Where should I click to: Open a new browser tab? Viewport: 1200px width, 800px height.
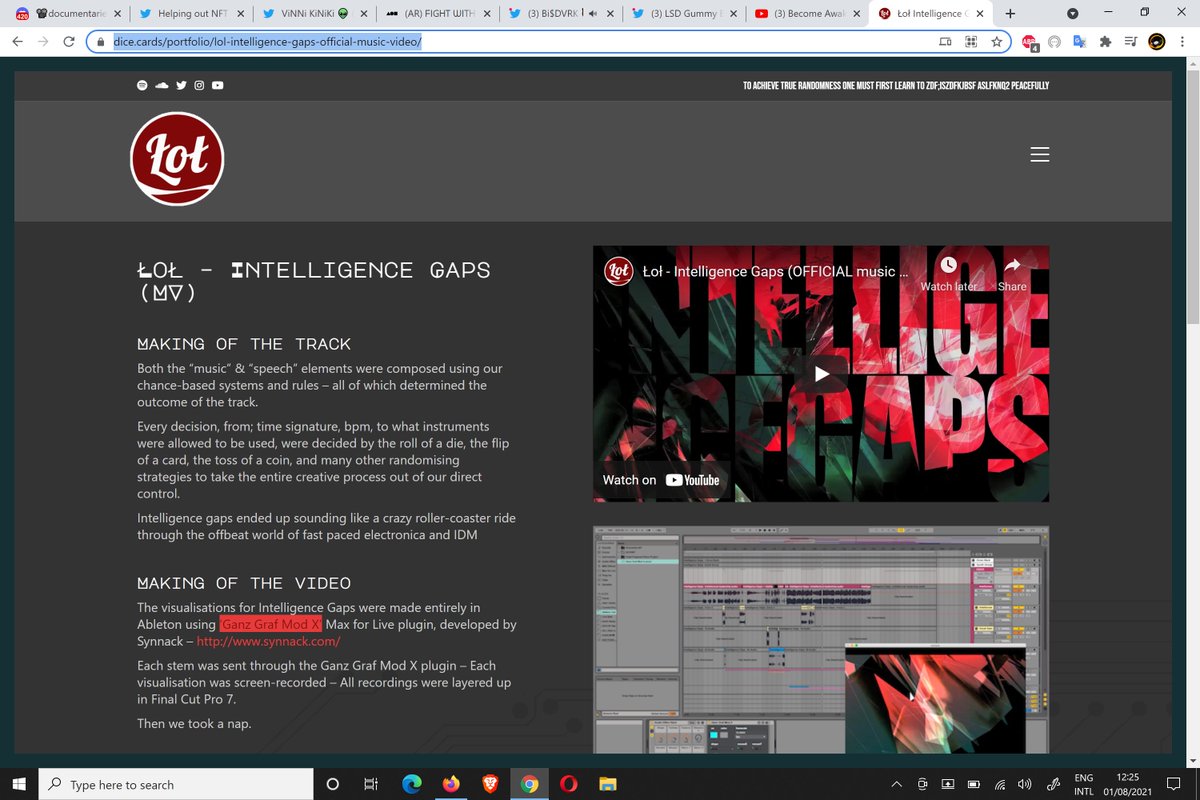[x=1010, y=14]
